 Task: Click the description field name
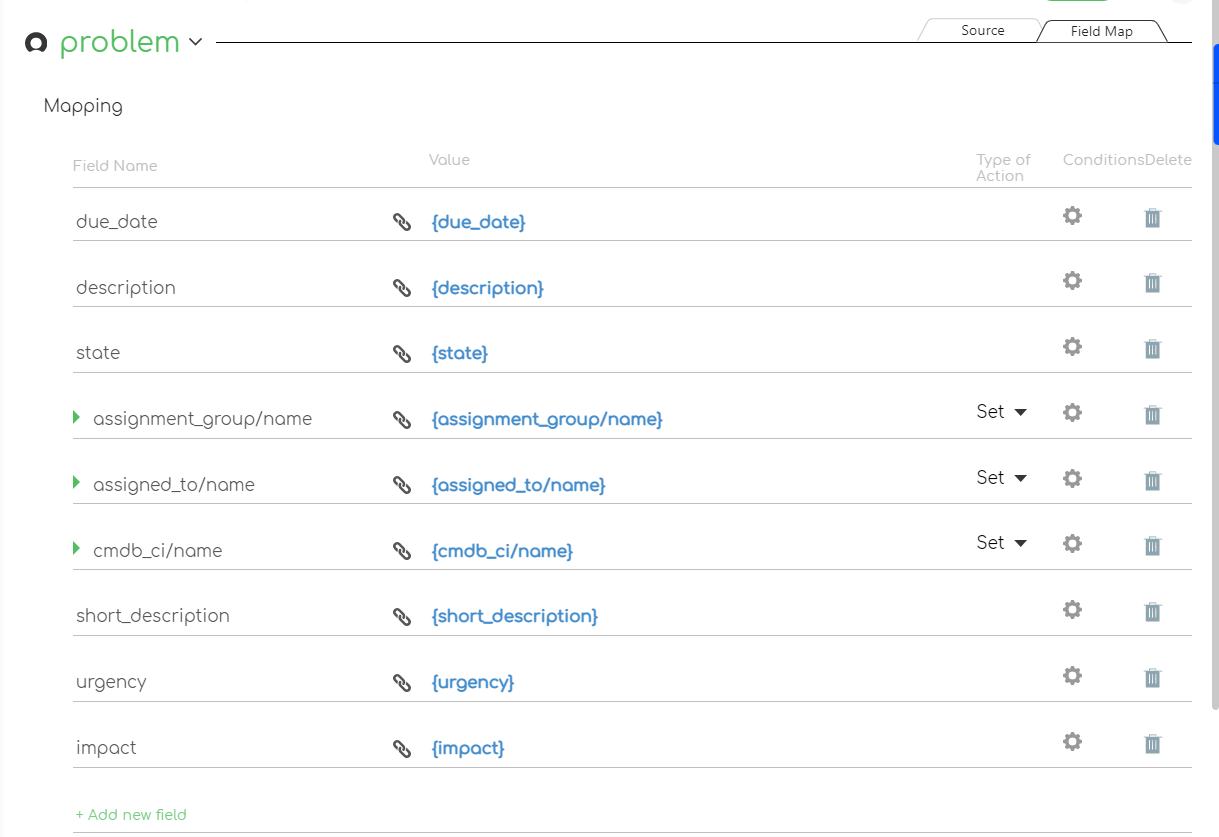click(126, 288)
